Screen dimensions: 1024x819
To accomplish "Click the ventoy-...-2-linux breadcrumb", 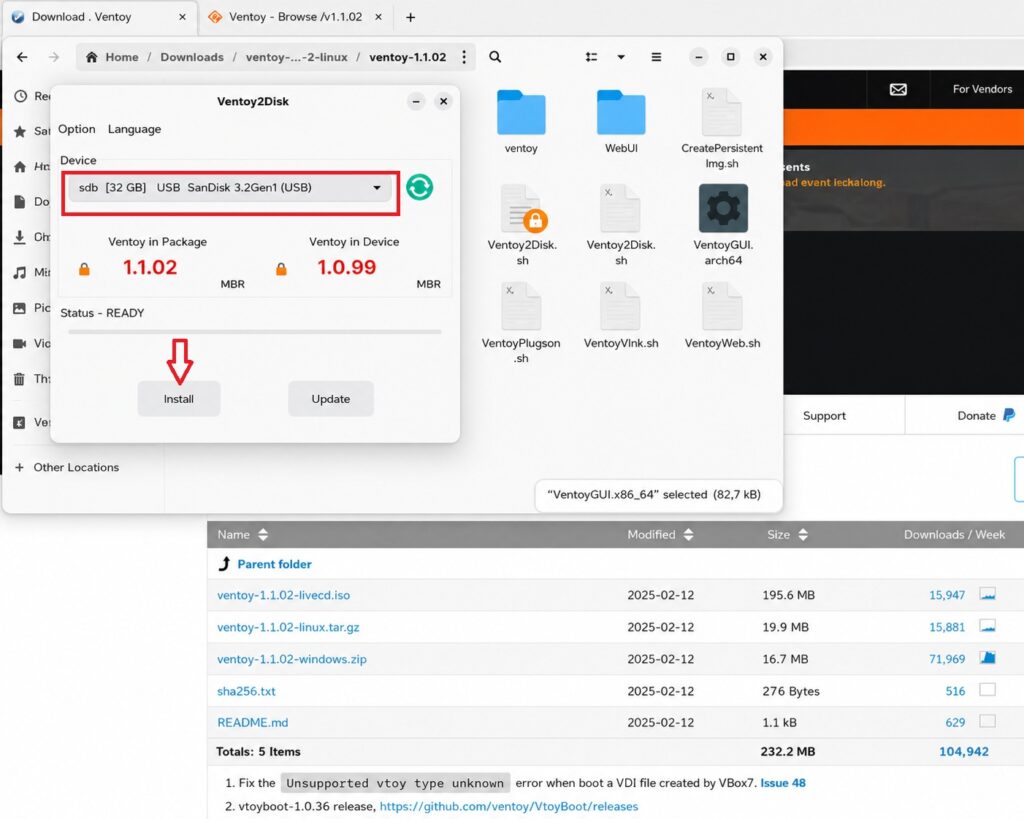I will click(296, 57).
